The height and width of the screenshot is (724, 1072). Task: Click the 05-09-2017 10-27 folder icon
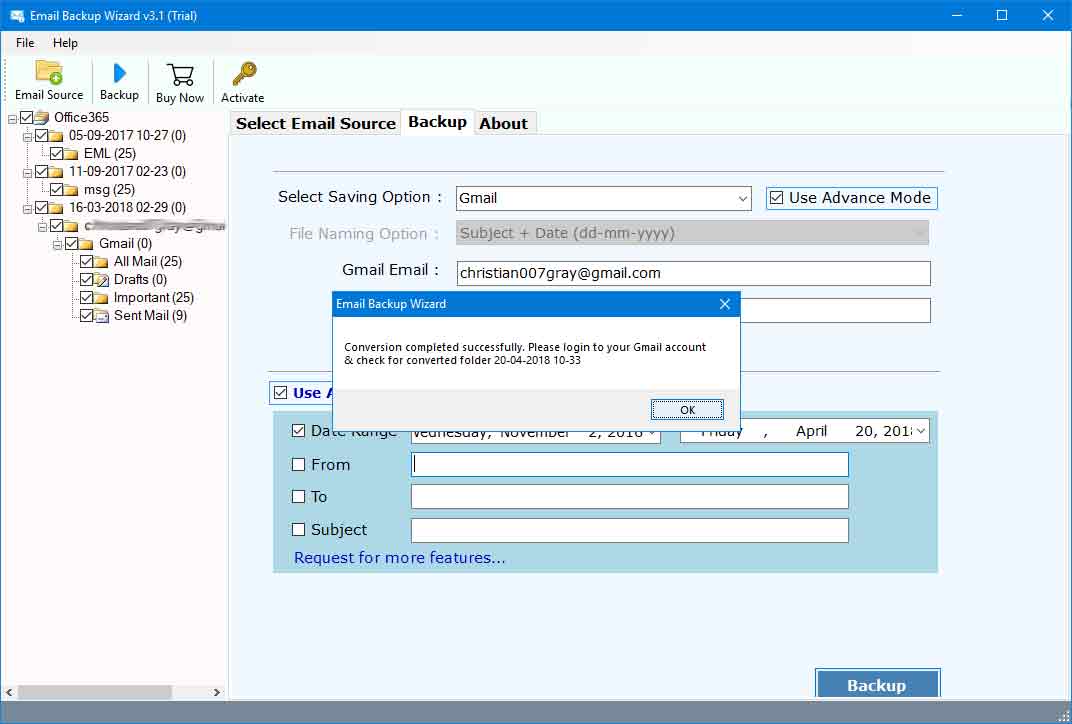[56, 135]
